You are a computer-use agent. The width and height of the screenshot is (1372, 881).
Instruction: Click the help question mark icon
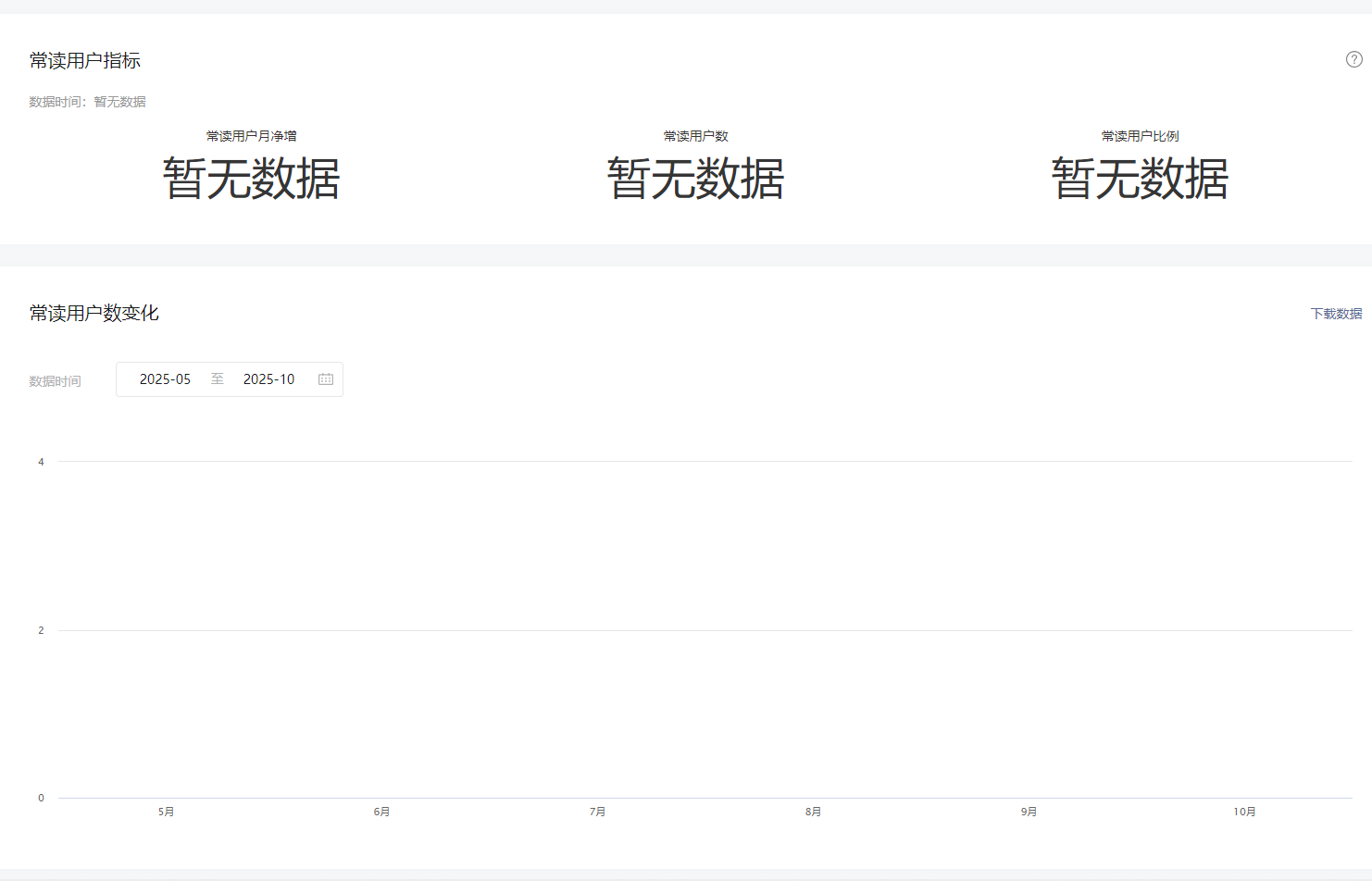pyautogui.click(x=1353, y=59)
